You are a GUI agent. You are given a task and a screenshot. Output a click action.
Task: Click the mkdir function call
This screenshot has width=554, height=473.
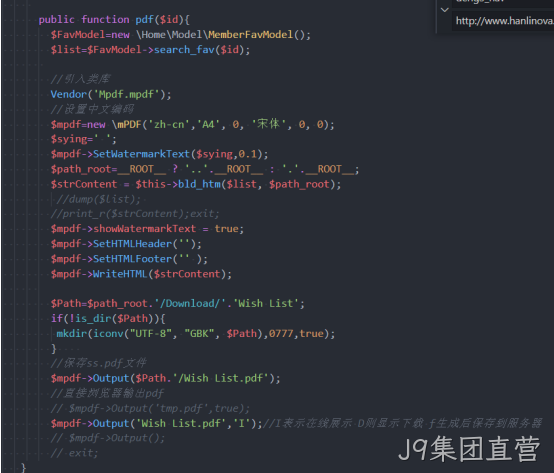tap(72, 333)
